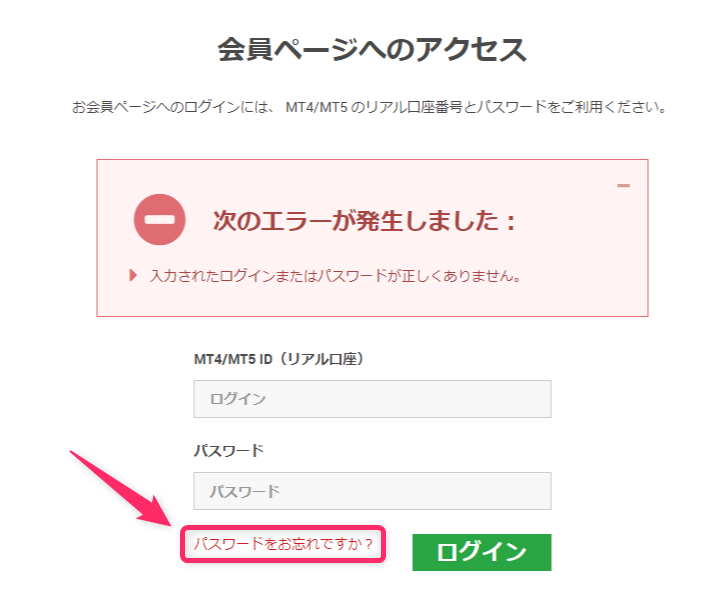This screenshot has height=597, width=722.
Task: Click the pink annotation arrow
Action: tap(121, 488)
